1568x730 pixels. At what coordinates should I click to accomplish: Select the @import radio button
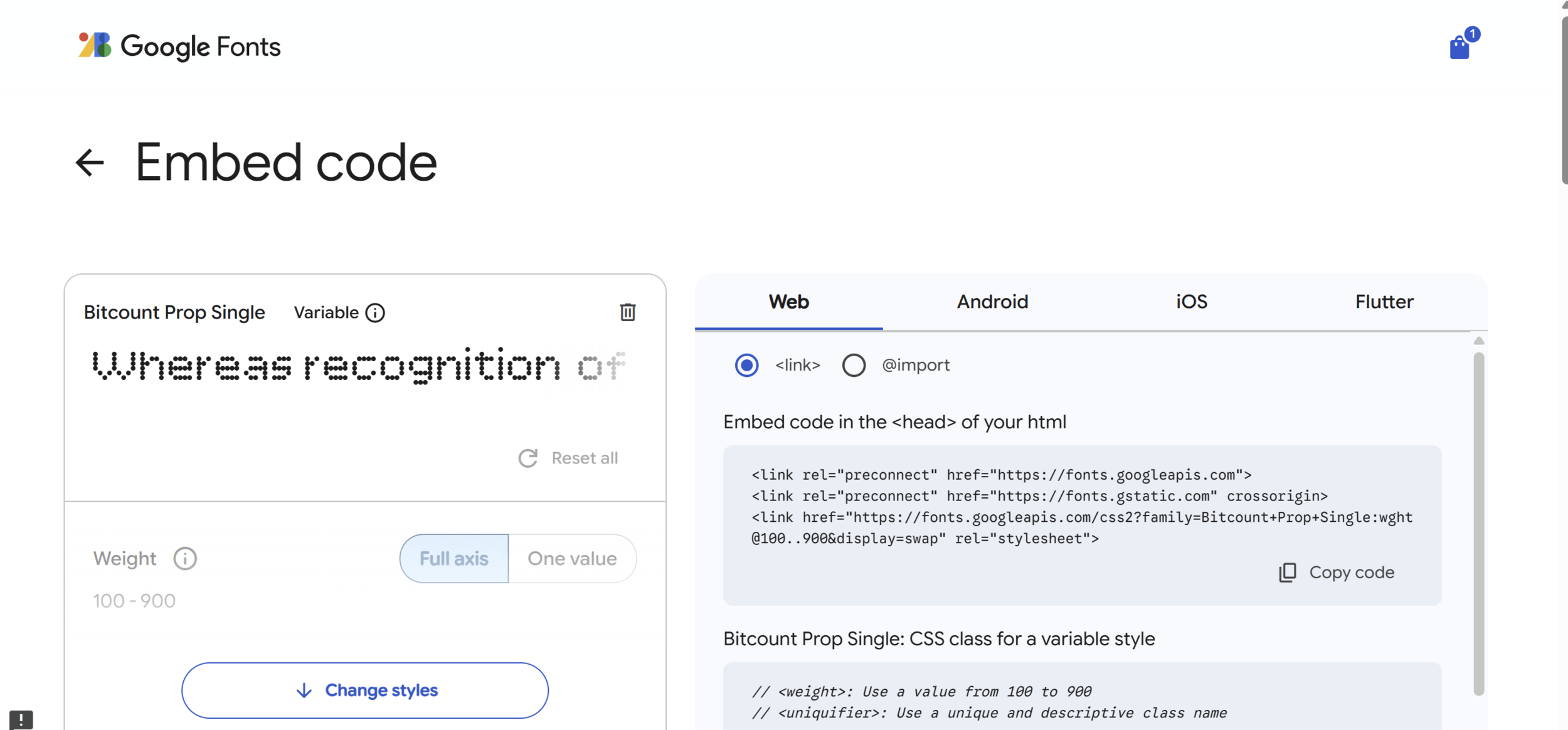pyautogui.click(x=854, y=365)
